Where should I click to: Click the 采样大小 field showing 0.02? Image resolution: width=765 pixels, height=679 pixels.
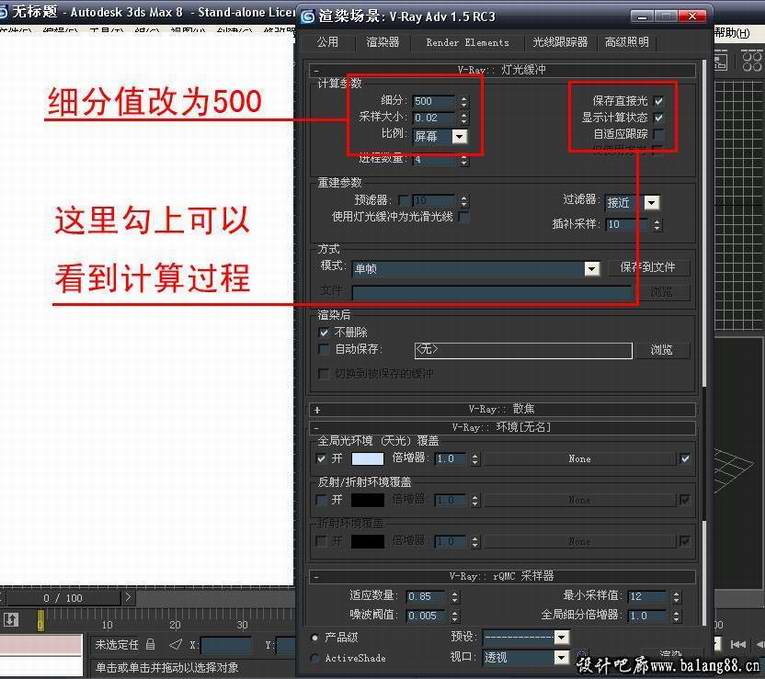pyautogui.click(x=433, y=118)
